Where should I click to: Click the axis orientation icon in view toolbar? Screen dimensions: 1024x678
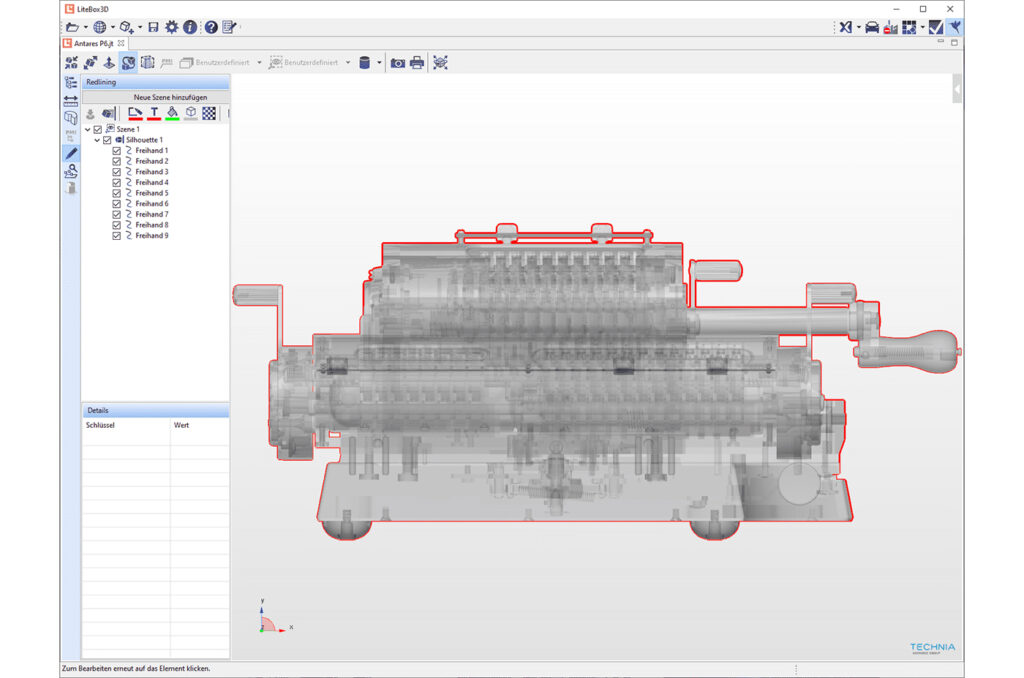[x=109, y=63]
